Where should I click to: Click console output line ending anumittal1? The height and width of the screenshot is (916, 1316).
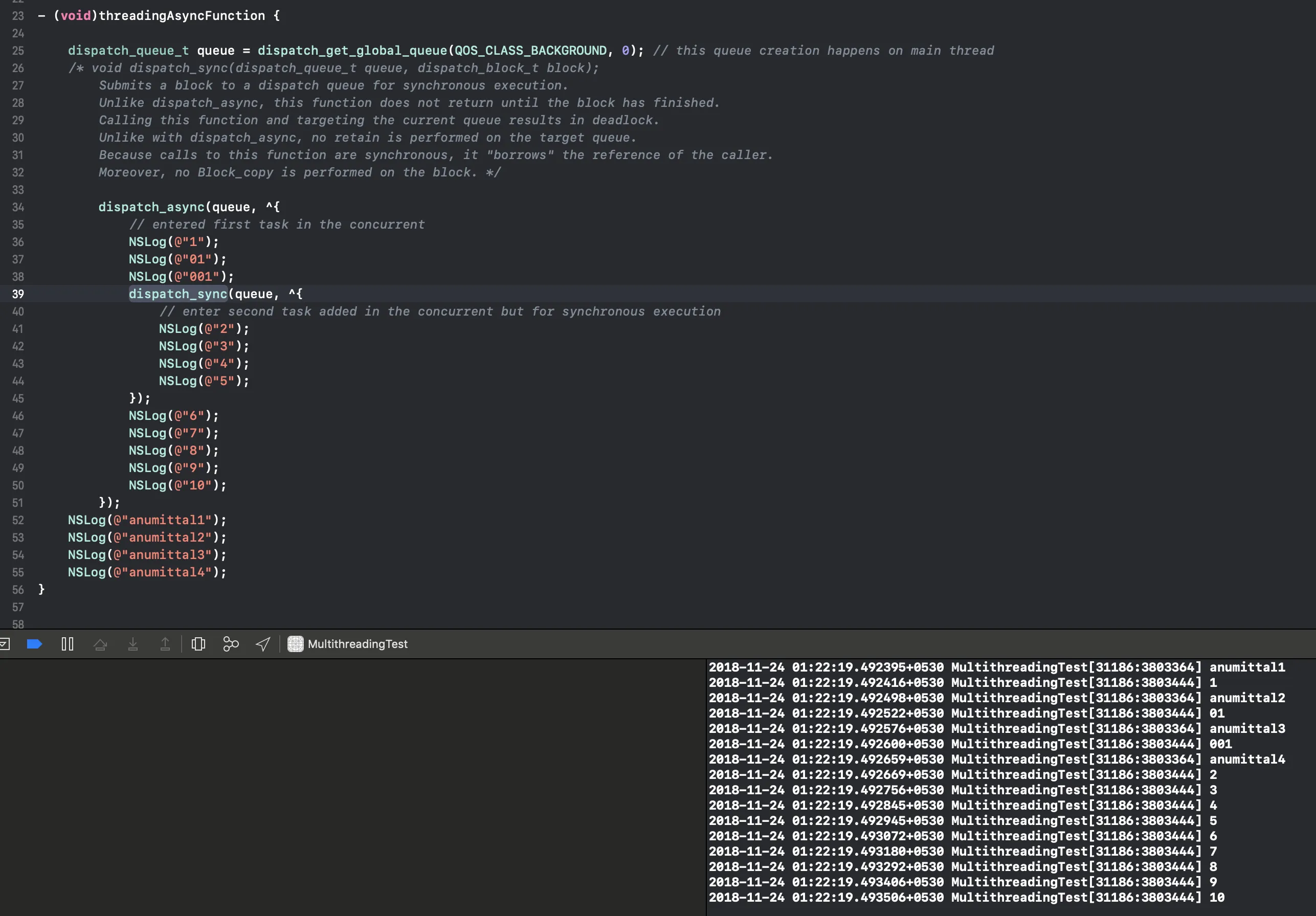click(x=997, y=667)
